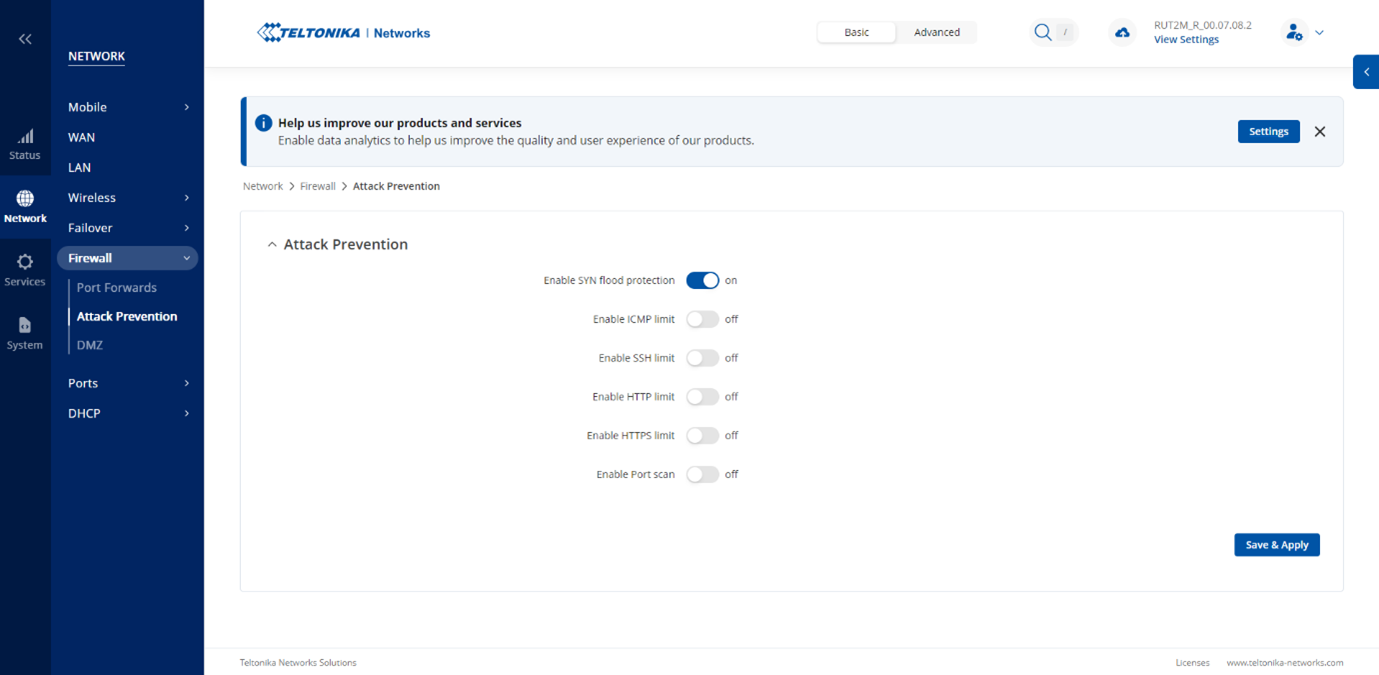Viewport: 1379px width, 675px height.
Task: Enable the ICMP limit toggle
Action: click(x=702, y=320)
